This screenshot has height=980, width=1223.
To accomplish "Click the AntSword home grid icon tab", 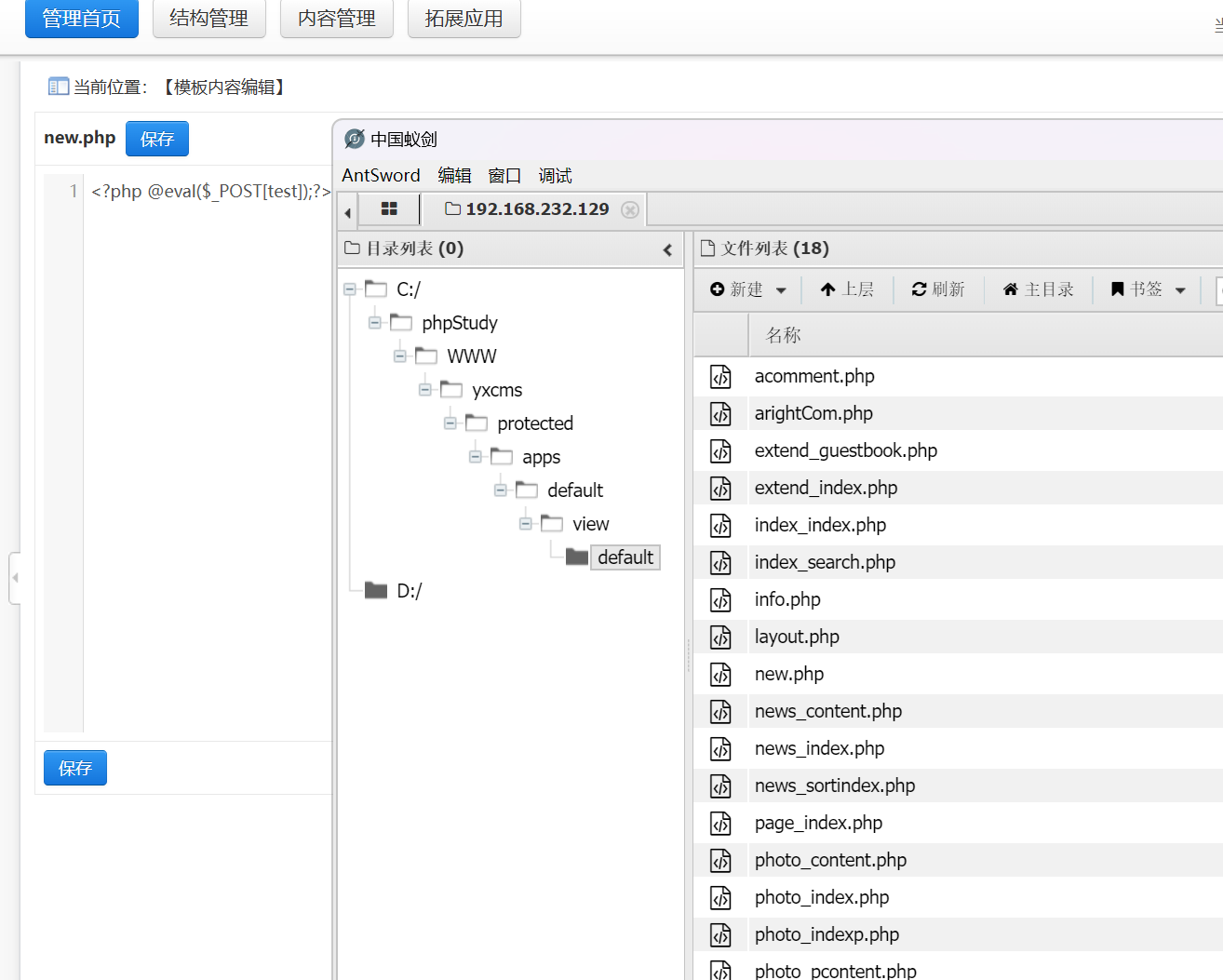I will 389,209.
